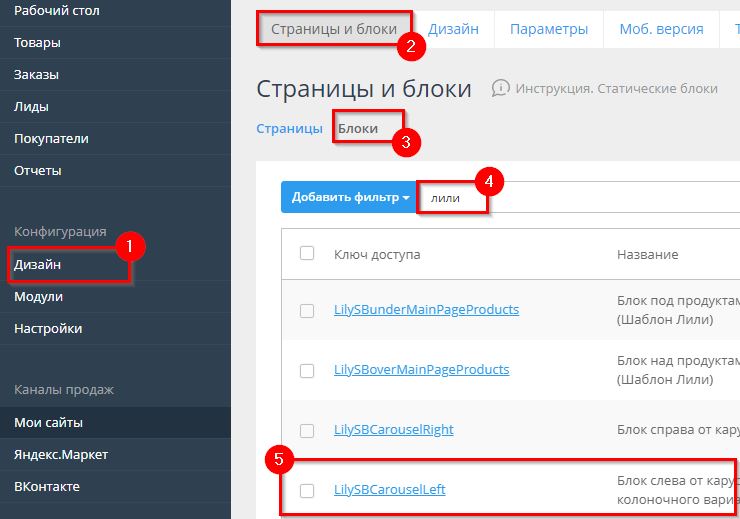Select checkbox for LilySBCarouselRight row

(307, 430)
